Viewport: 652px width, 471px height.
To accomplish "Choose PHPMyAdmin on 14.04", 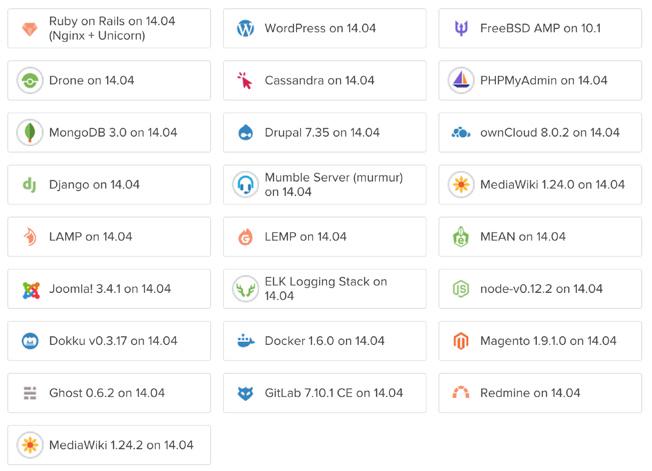I will 540,81.
